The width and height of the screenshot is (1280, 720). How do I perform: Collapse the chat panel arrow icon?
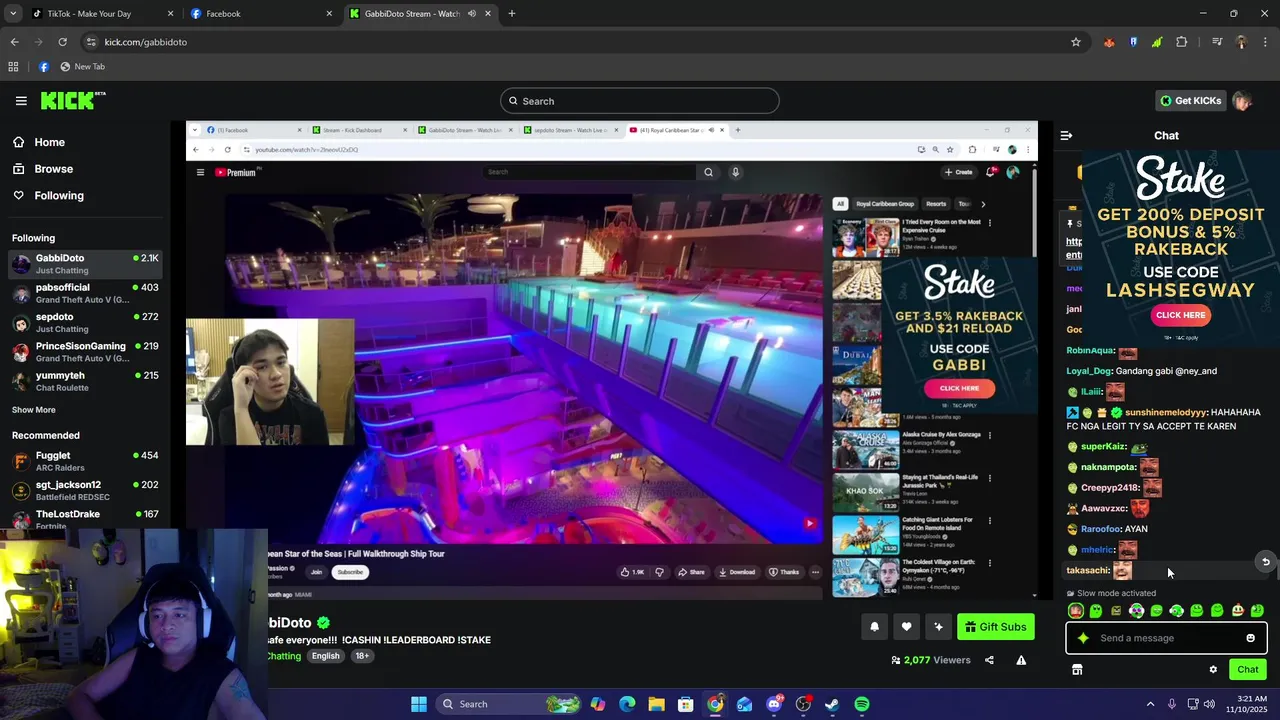pyautogui.click(x=1066, y=135)
